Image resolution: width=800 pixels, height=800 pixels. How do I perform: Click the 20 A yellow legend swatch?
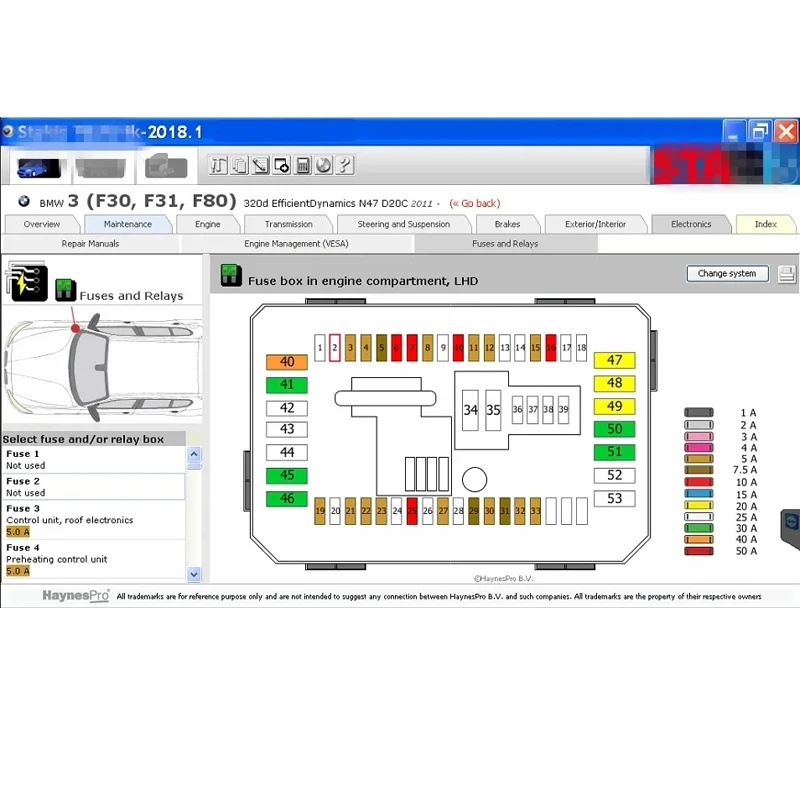tap(698, 506)
